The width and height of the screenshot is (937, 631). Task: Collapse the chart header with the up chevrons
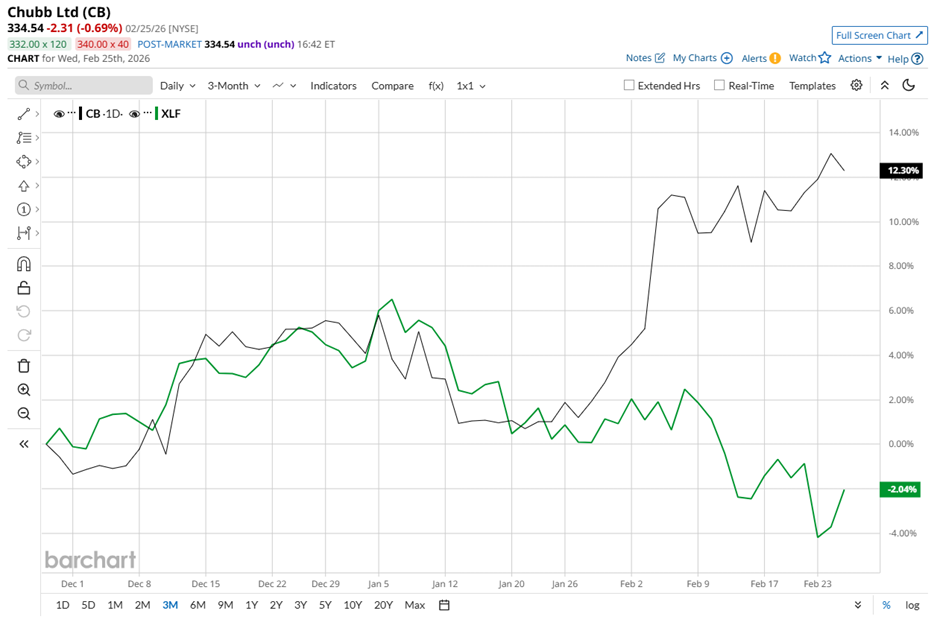(x=885, y=85)
